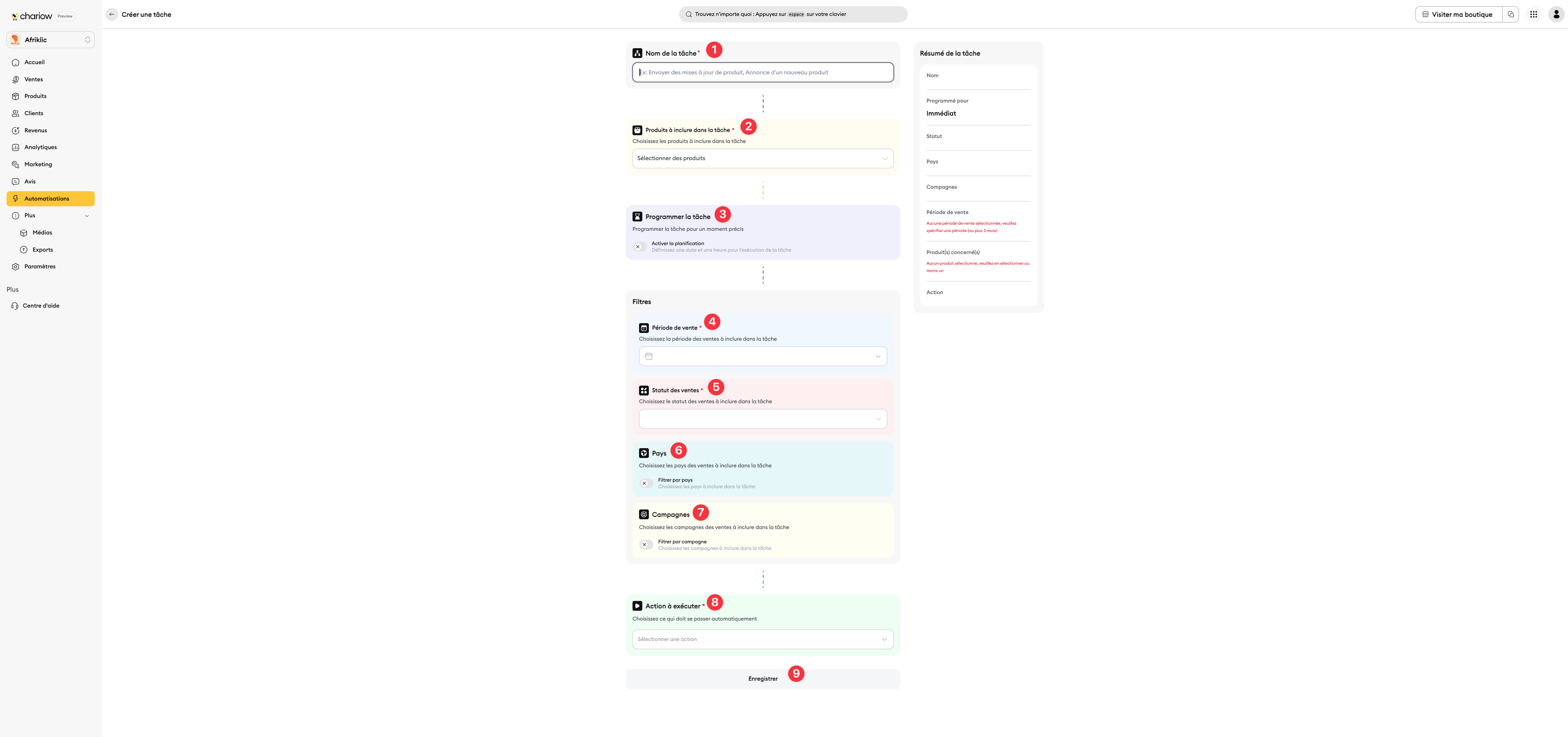Click the Médias icon in sidebar
This screenshot has height=737, width=1568.
pyautogui.click(x=24, y=233)
